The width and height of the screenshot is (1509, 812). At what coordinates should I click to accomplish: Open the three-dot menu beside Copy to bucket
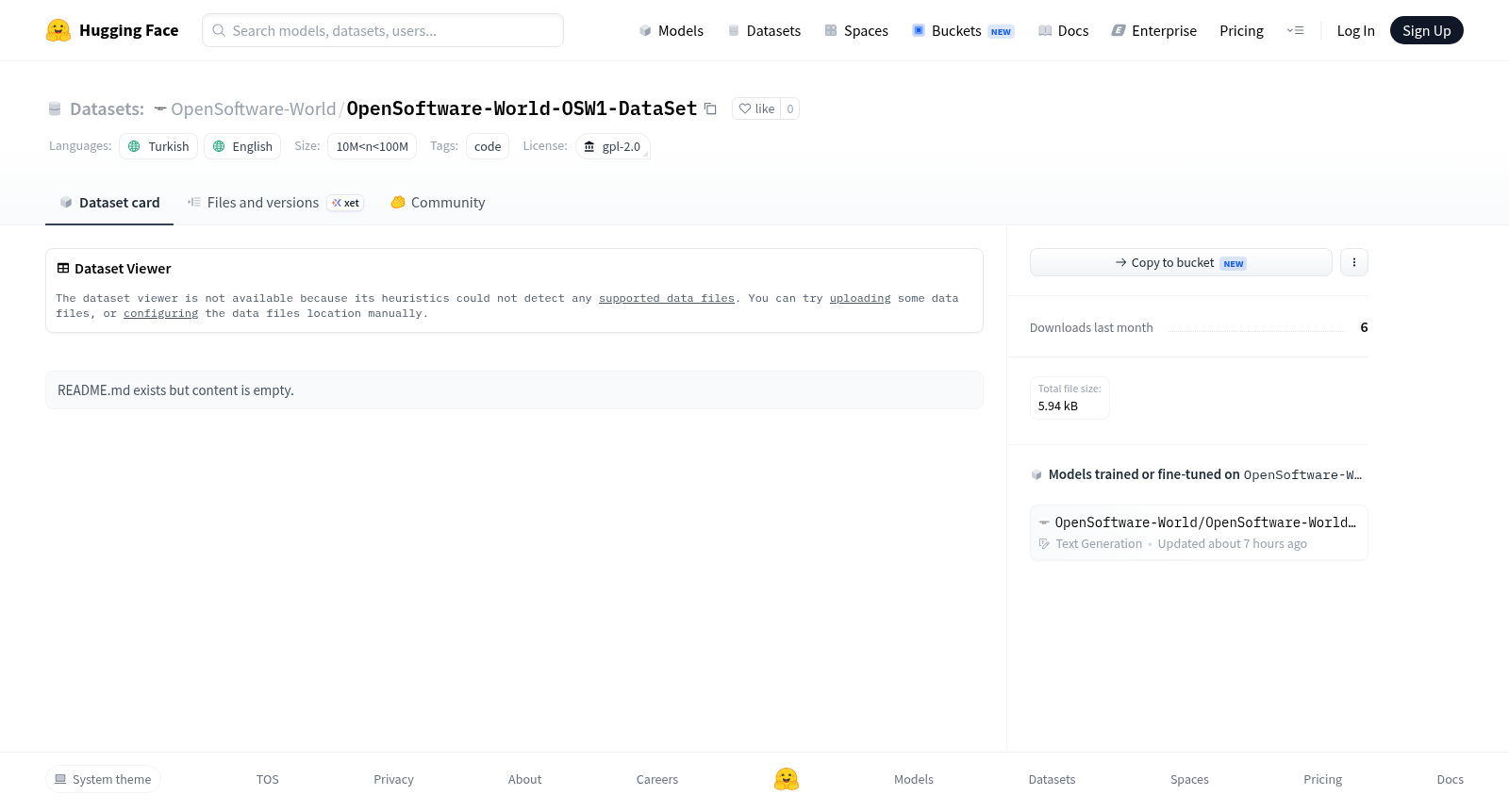tap(1354, 262)
